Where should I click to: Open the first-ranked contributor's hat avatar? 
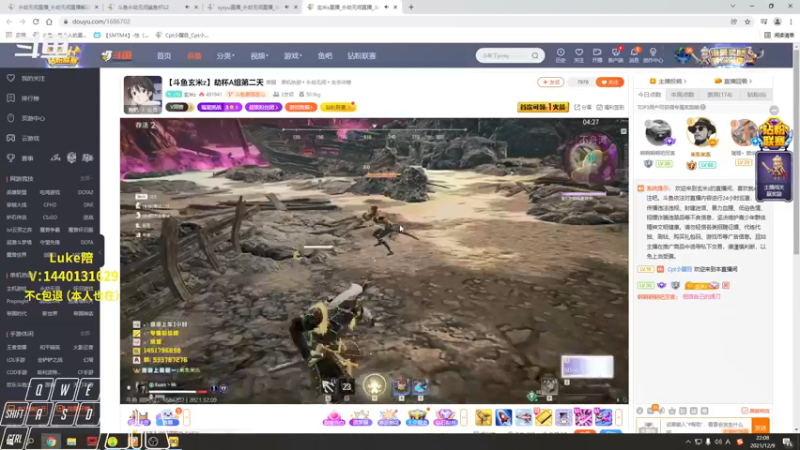[x=701, y=132]
